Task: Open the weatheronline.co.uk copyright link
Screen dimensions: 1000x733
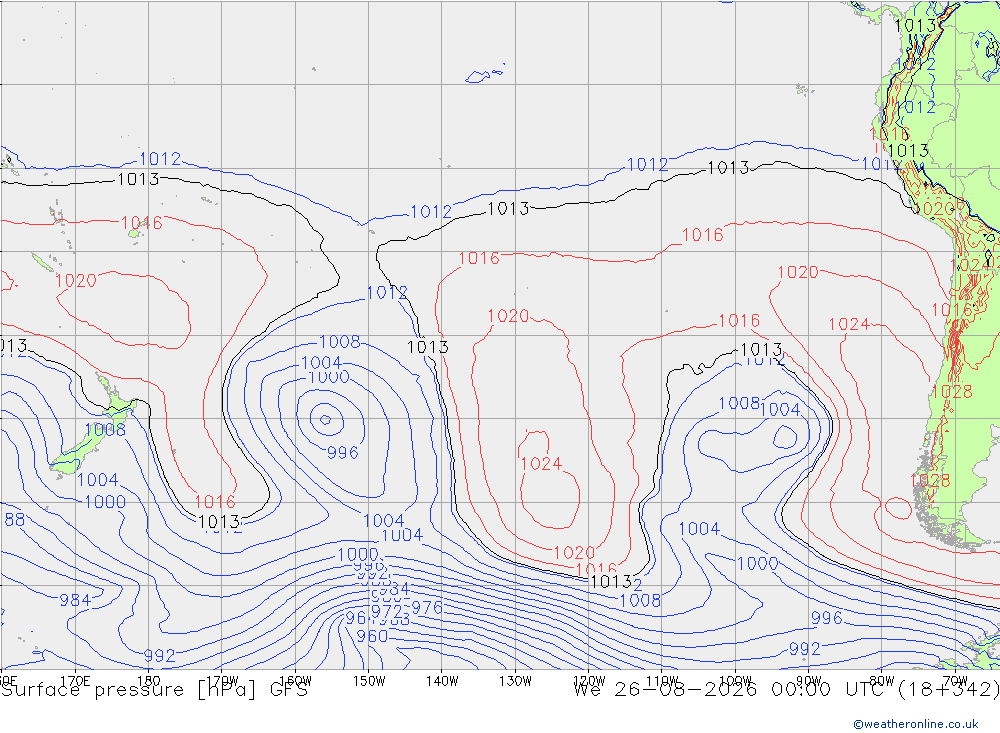Action: [x=915, y=723]
